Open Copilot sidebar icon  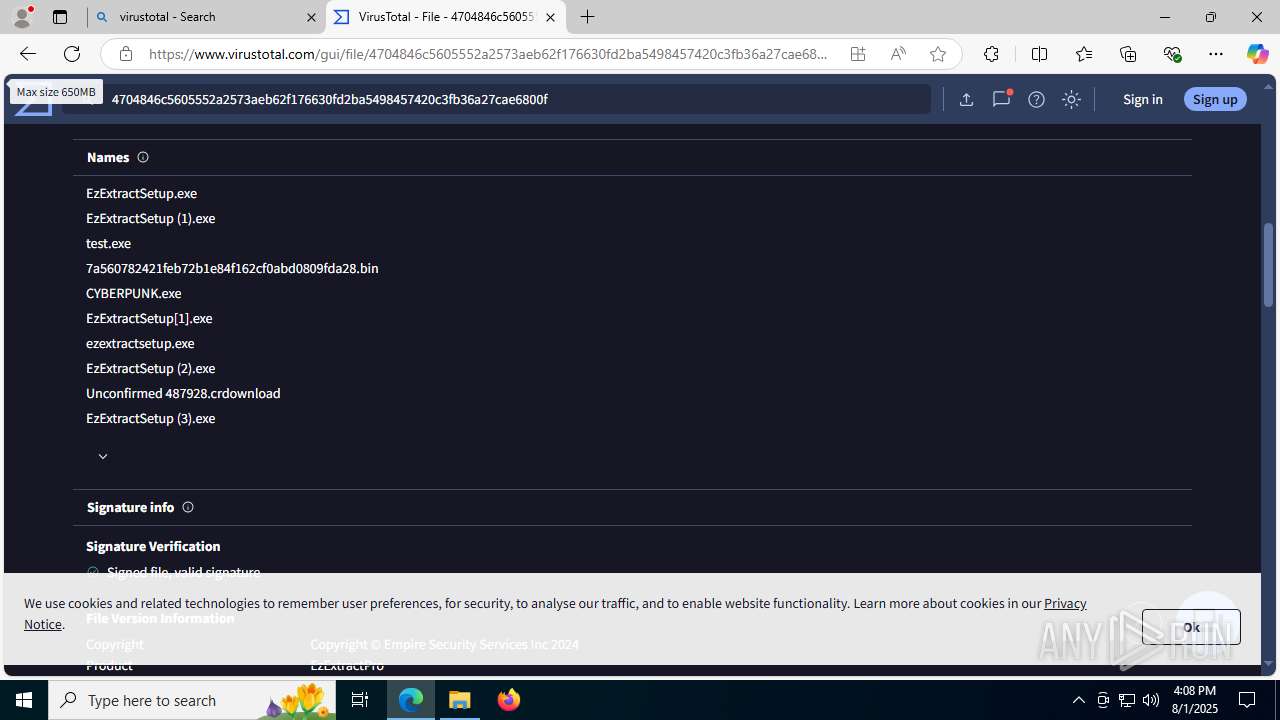click(1257, 54)
